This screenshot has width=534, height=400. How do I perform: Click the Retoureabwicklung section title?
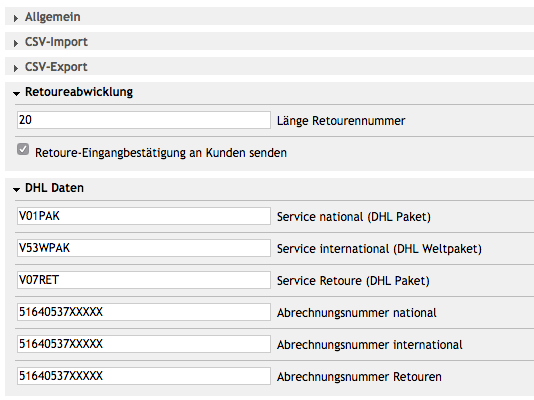(79, 92)
